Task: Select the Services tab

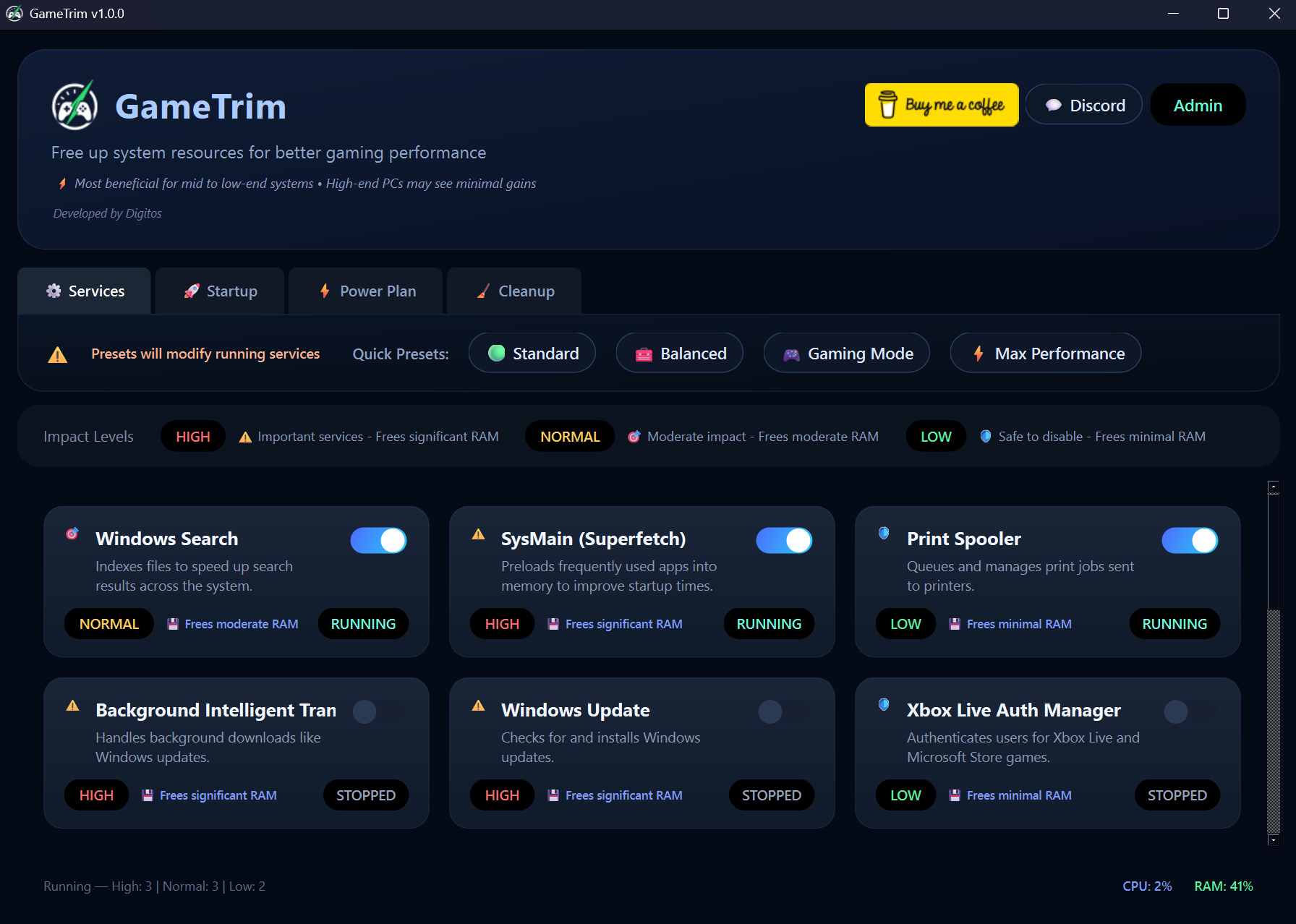Action: pyautogui.click(x=85, y=291)
